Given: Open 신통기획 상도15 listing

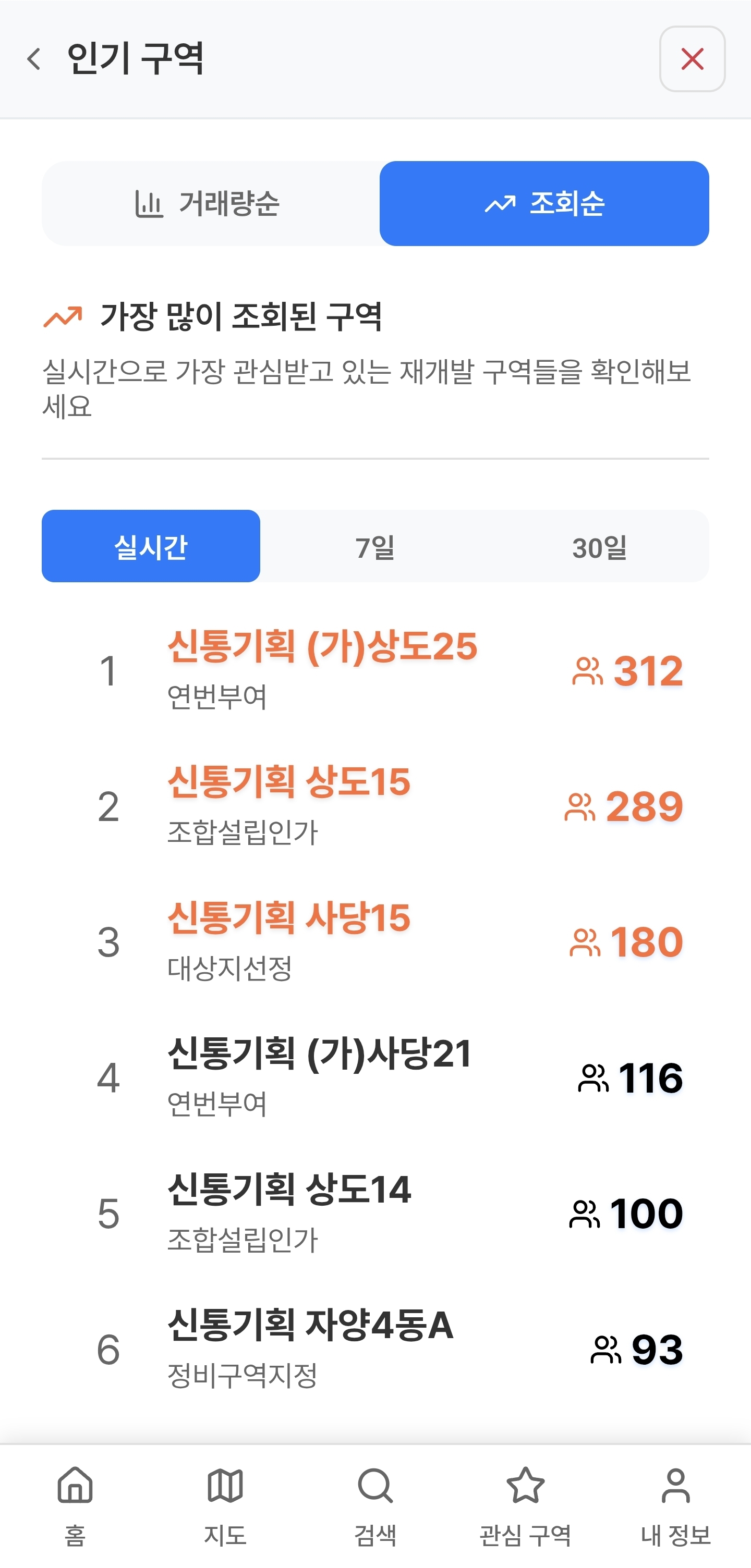Looking at the screenshot, I should [x=289, y=782].
